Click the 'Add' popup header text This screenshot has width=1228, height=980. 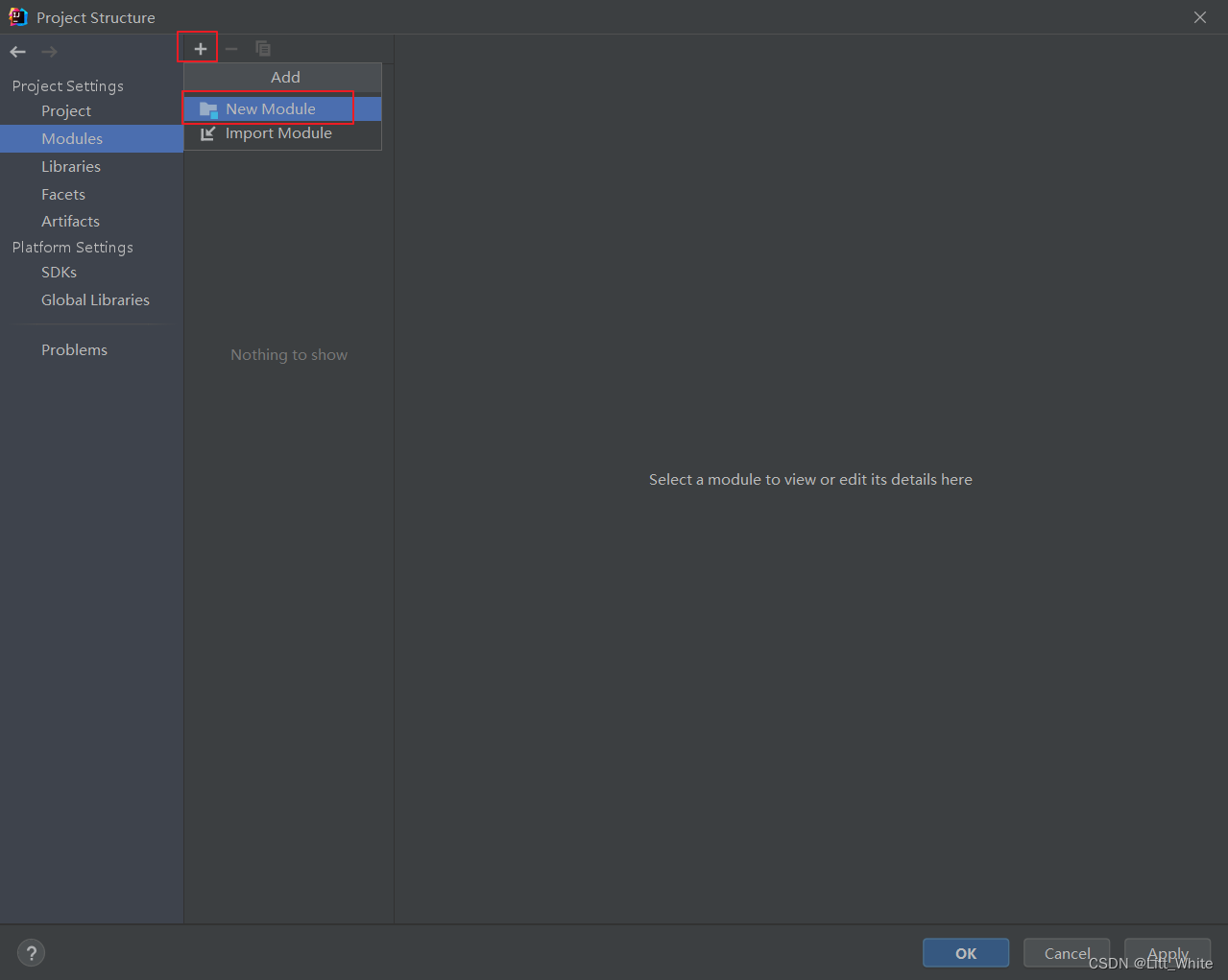pos(285,78)
